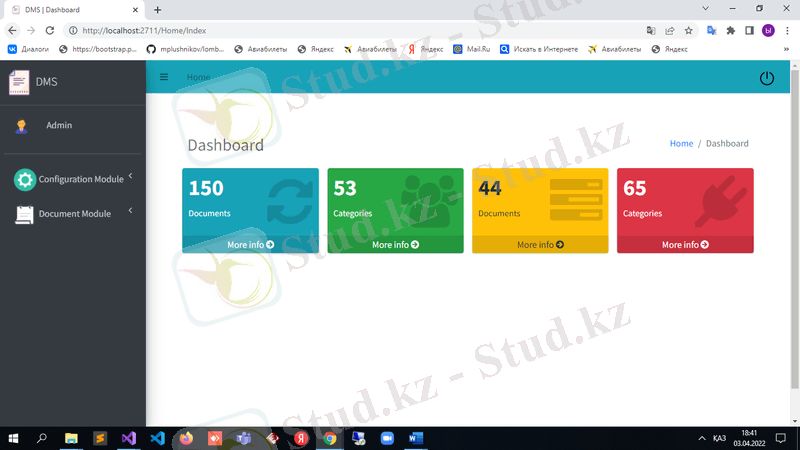Viewport: 800px width, 450px height.
Task: Click Home breadcrumb link
Action: (x=681, y=143)
